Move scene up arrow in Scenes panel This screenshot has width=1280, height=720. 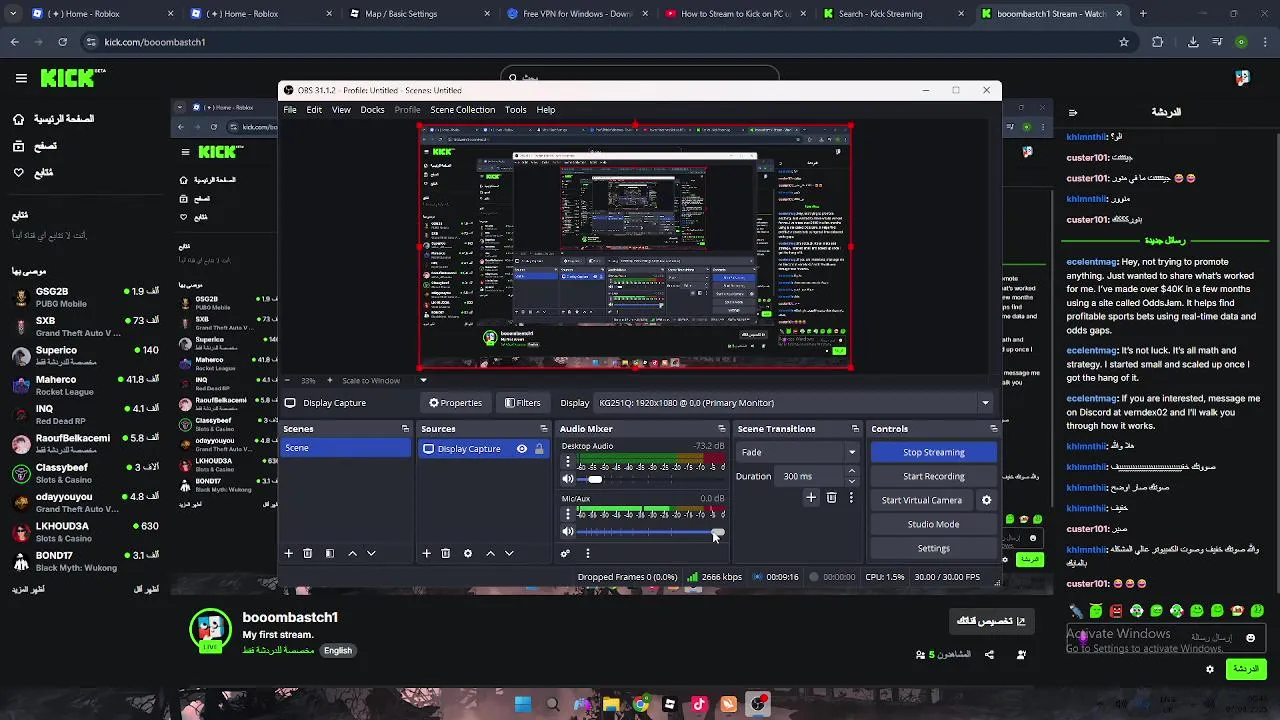pos(352,553)
